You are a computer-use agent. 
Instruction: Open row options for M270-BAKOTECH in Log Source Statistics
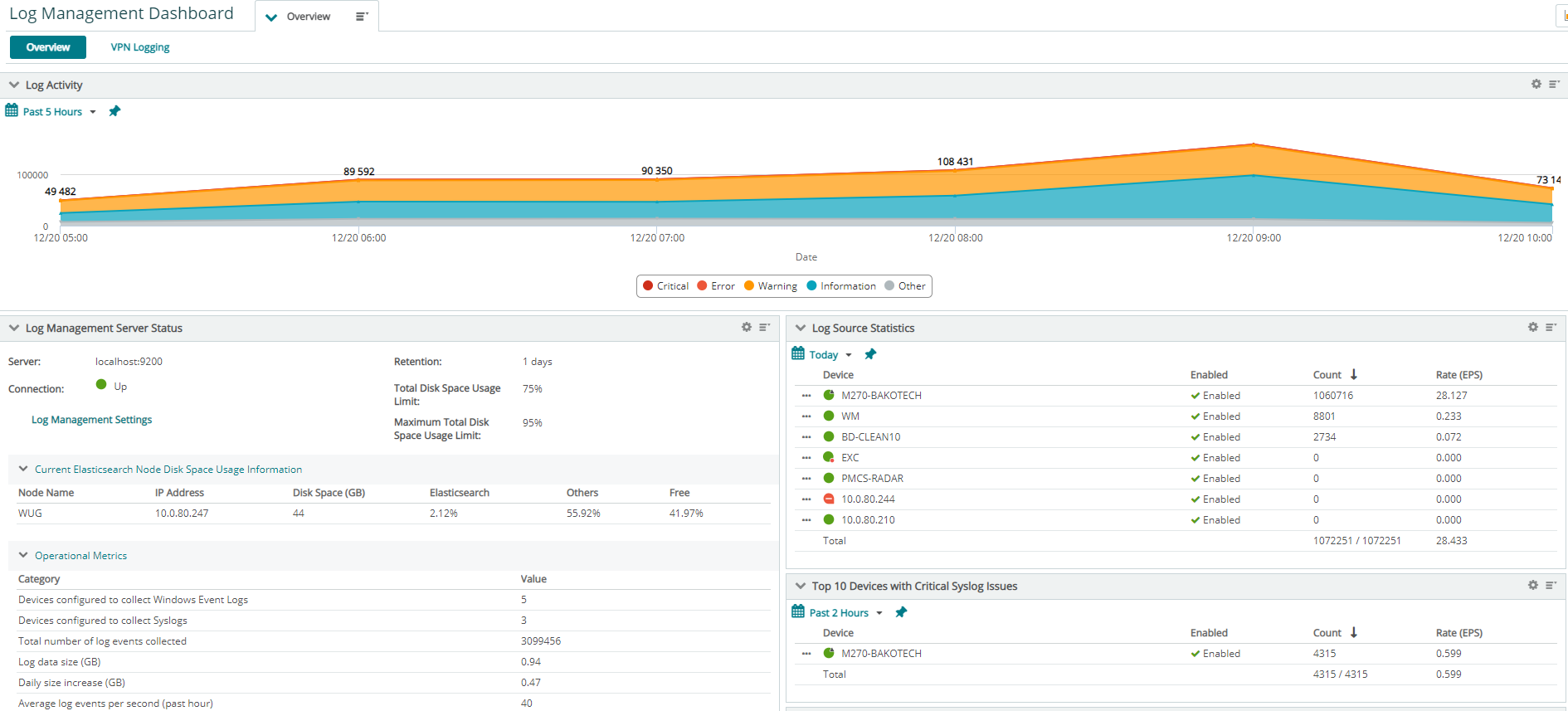[x=806, y=396]
